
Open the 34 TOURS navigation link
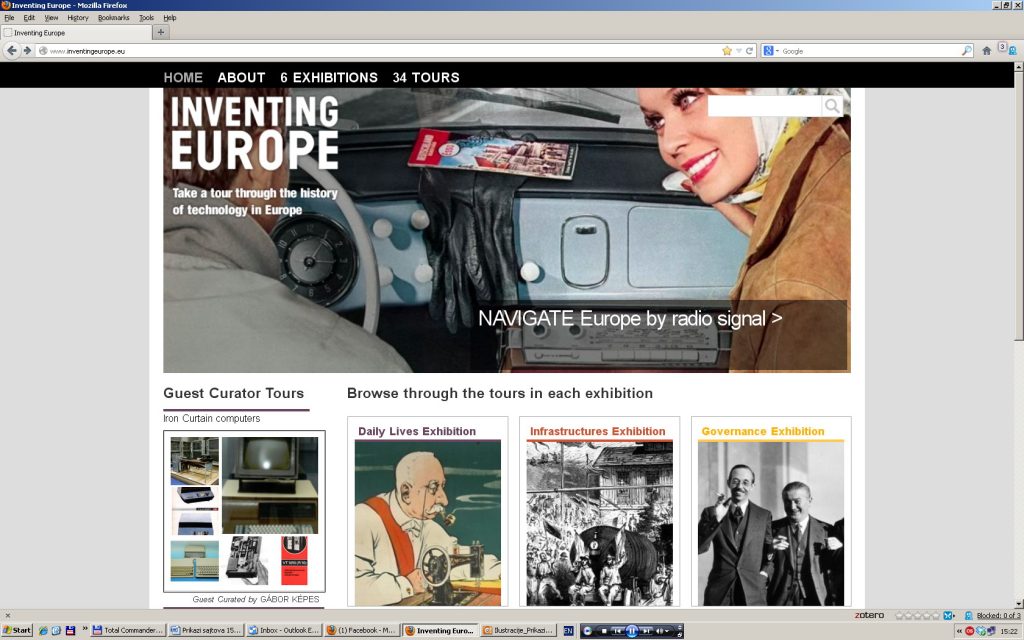426,77
